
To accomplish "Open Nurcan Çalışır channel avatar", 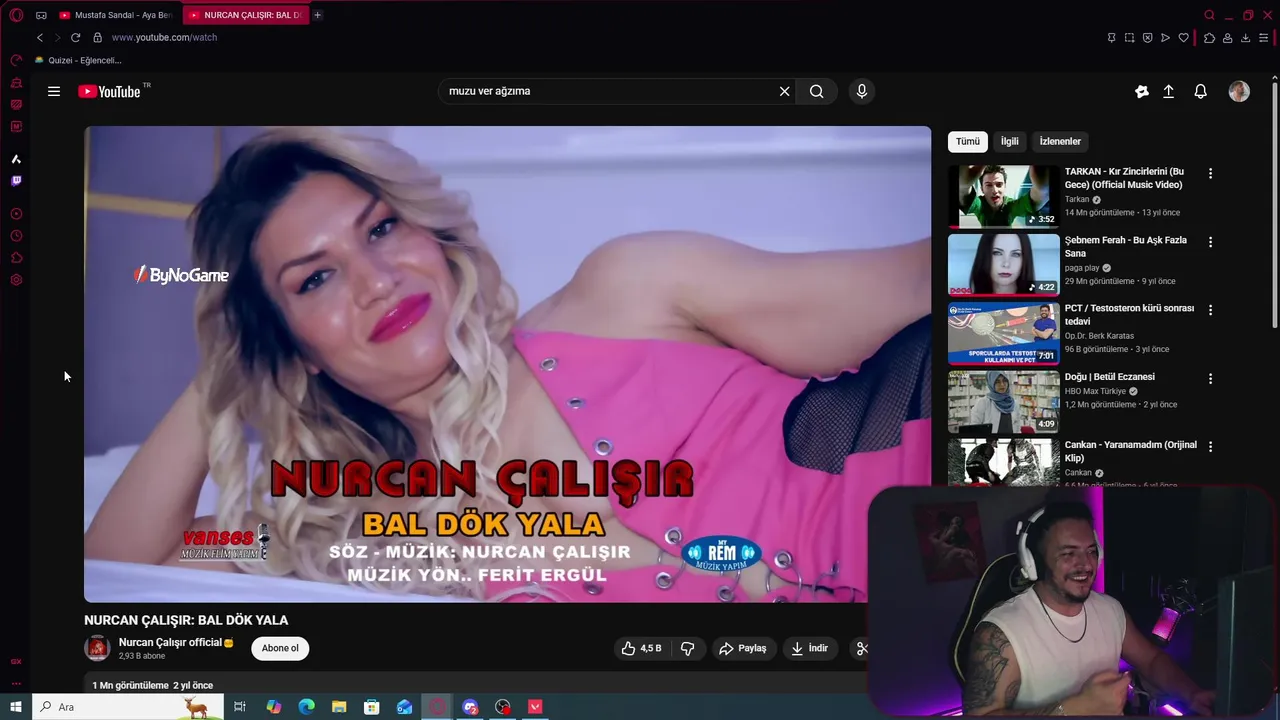I will 97,648.
